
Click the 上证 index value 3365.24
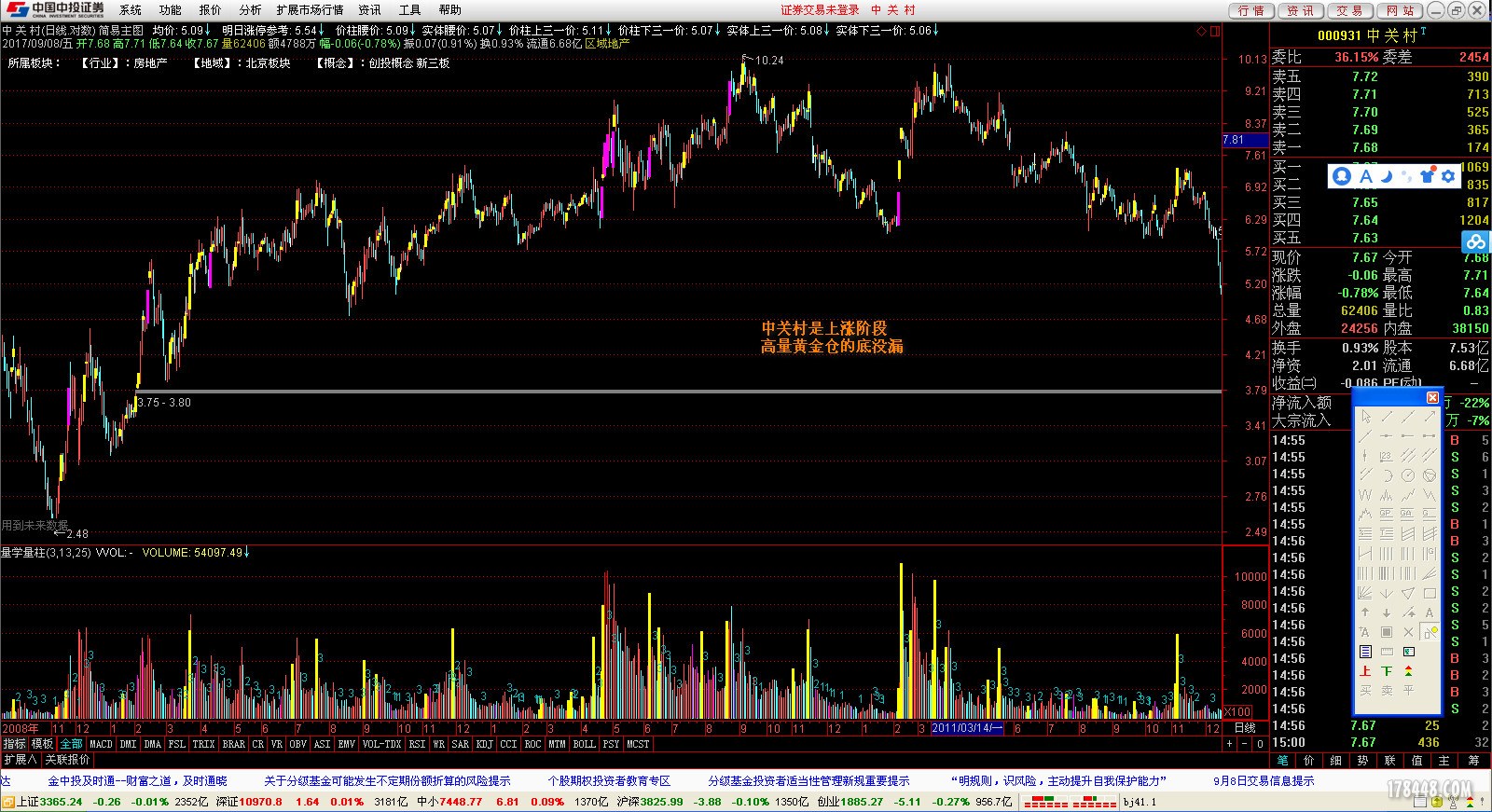[62, 802]
